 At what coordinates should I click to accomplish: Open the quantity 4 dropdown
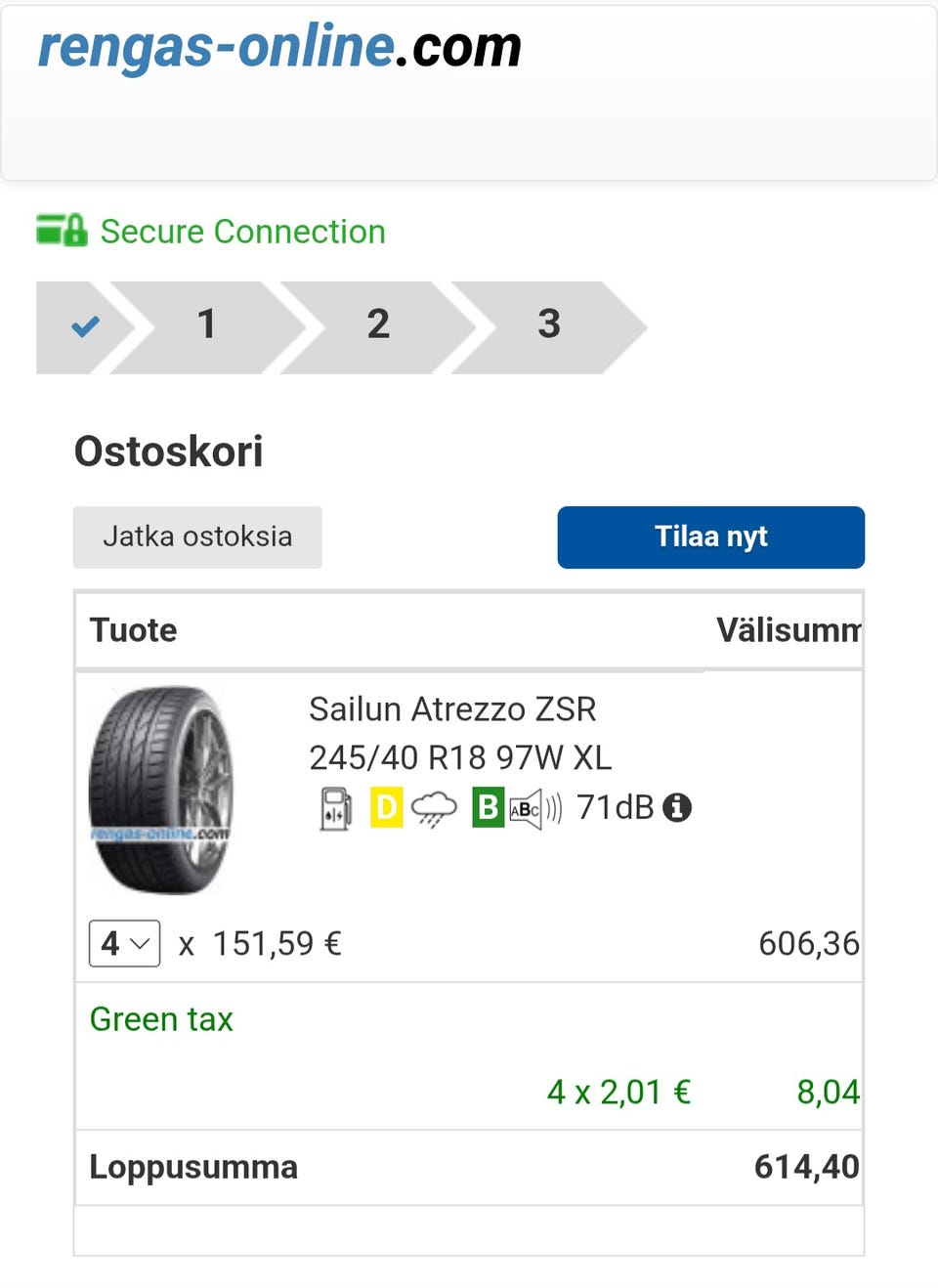point(124,944)
